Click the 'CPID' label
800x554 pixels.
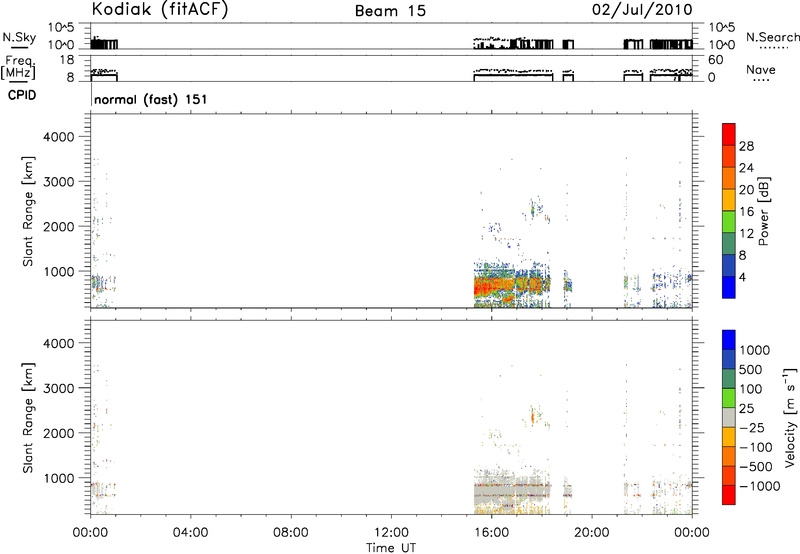coord(22,95)
